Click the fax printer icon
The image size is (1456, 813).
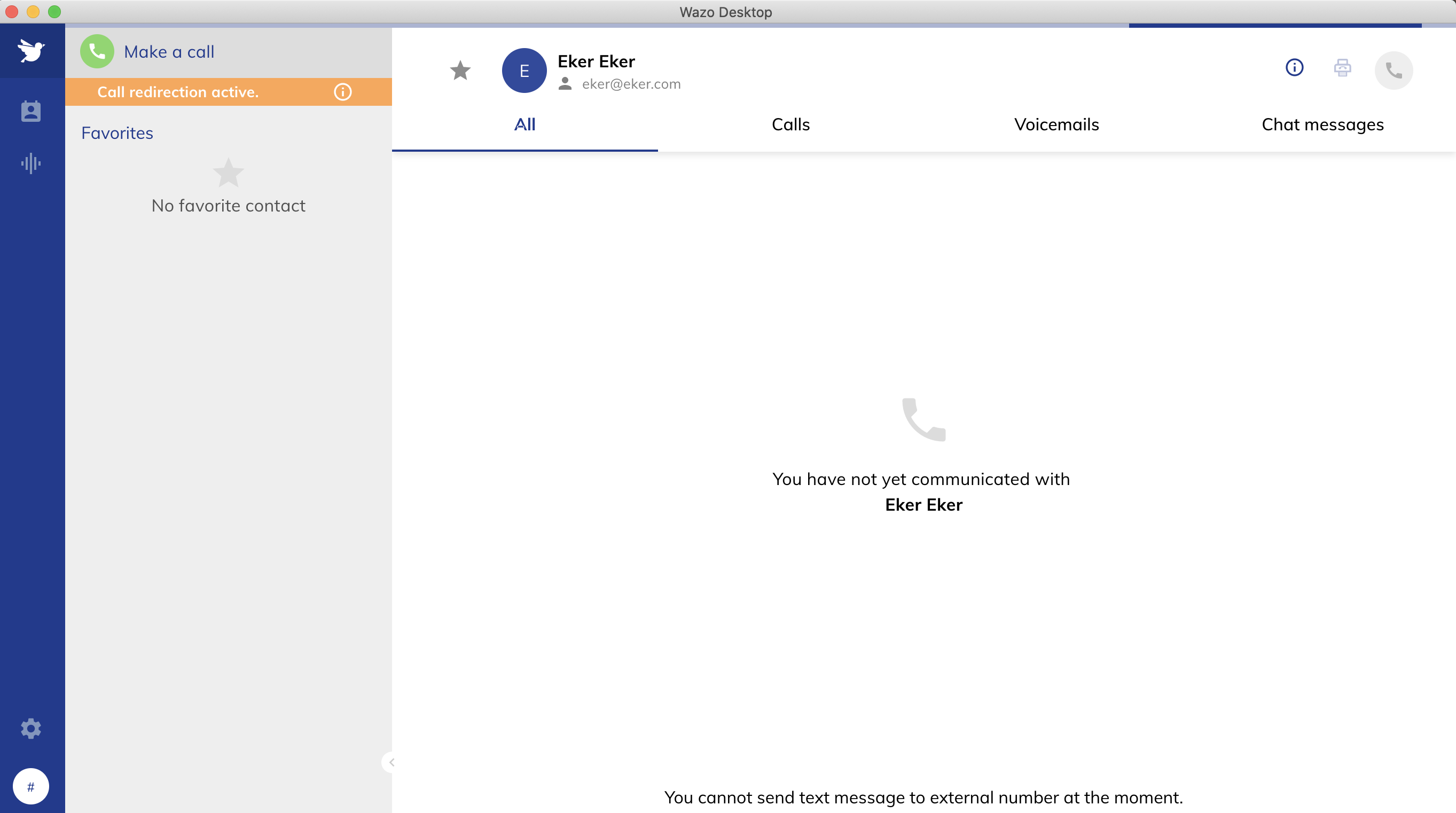pos(1342,68)
